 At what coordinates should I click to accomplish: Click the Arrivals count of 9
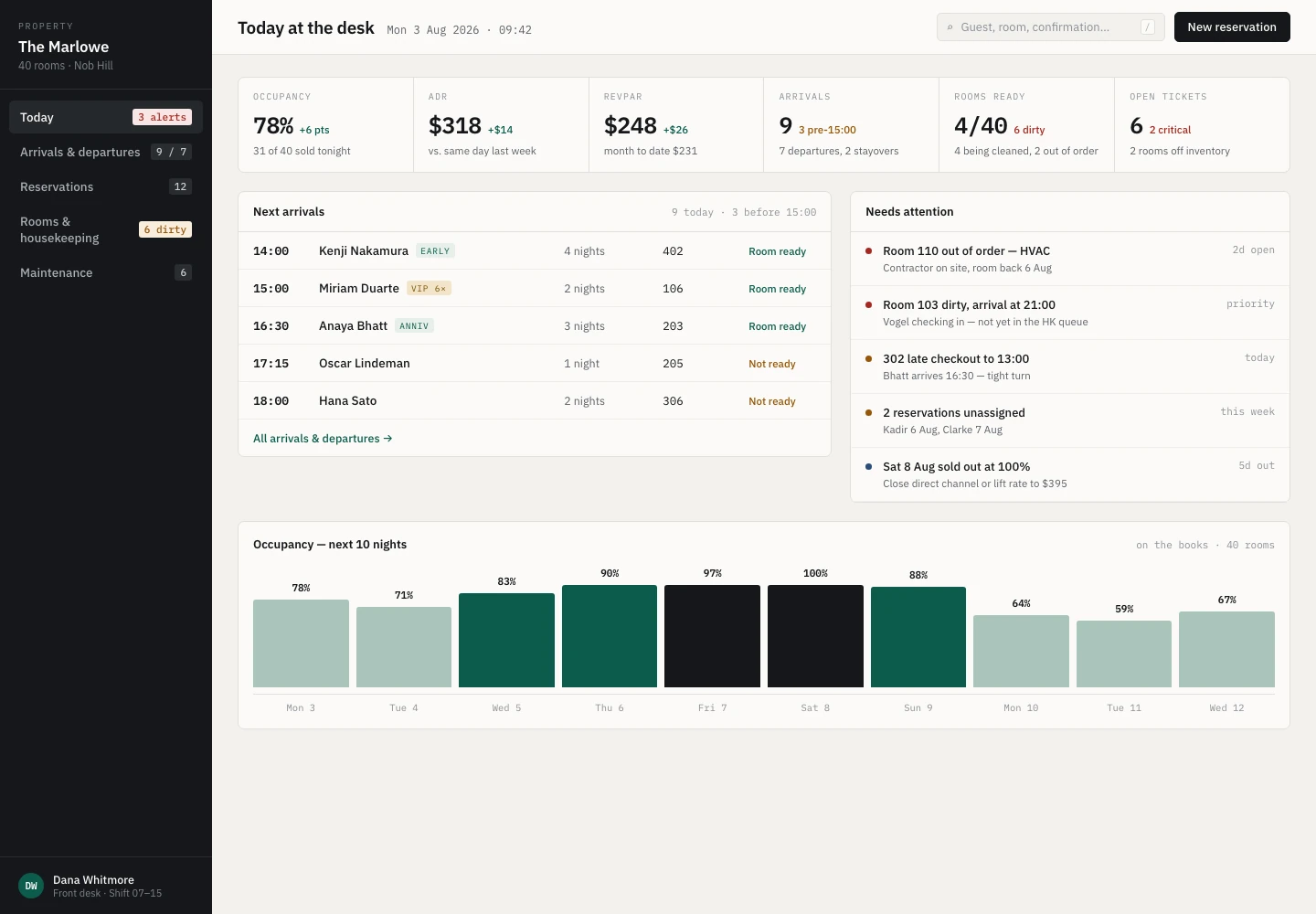[x=852, y=124]
